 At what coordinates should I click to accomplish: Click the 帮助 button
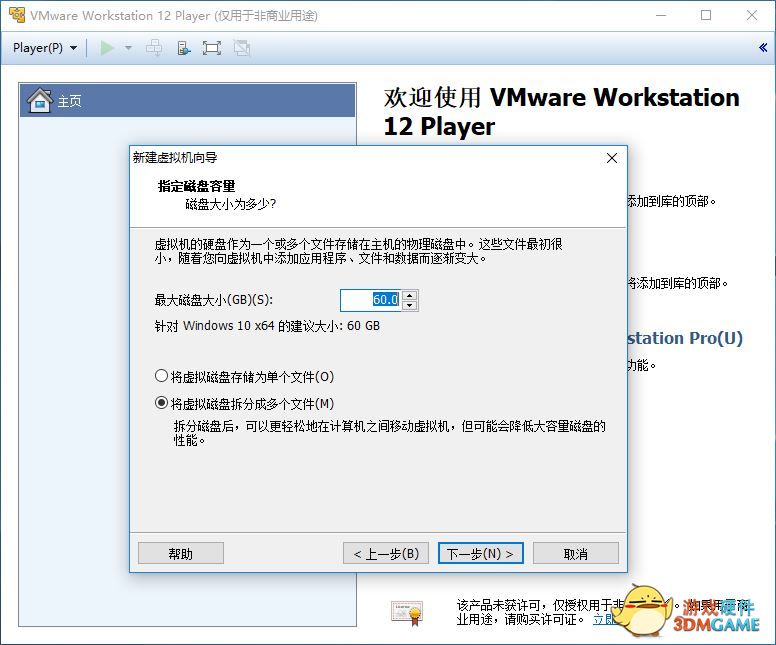(x=181, y=553)
